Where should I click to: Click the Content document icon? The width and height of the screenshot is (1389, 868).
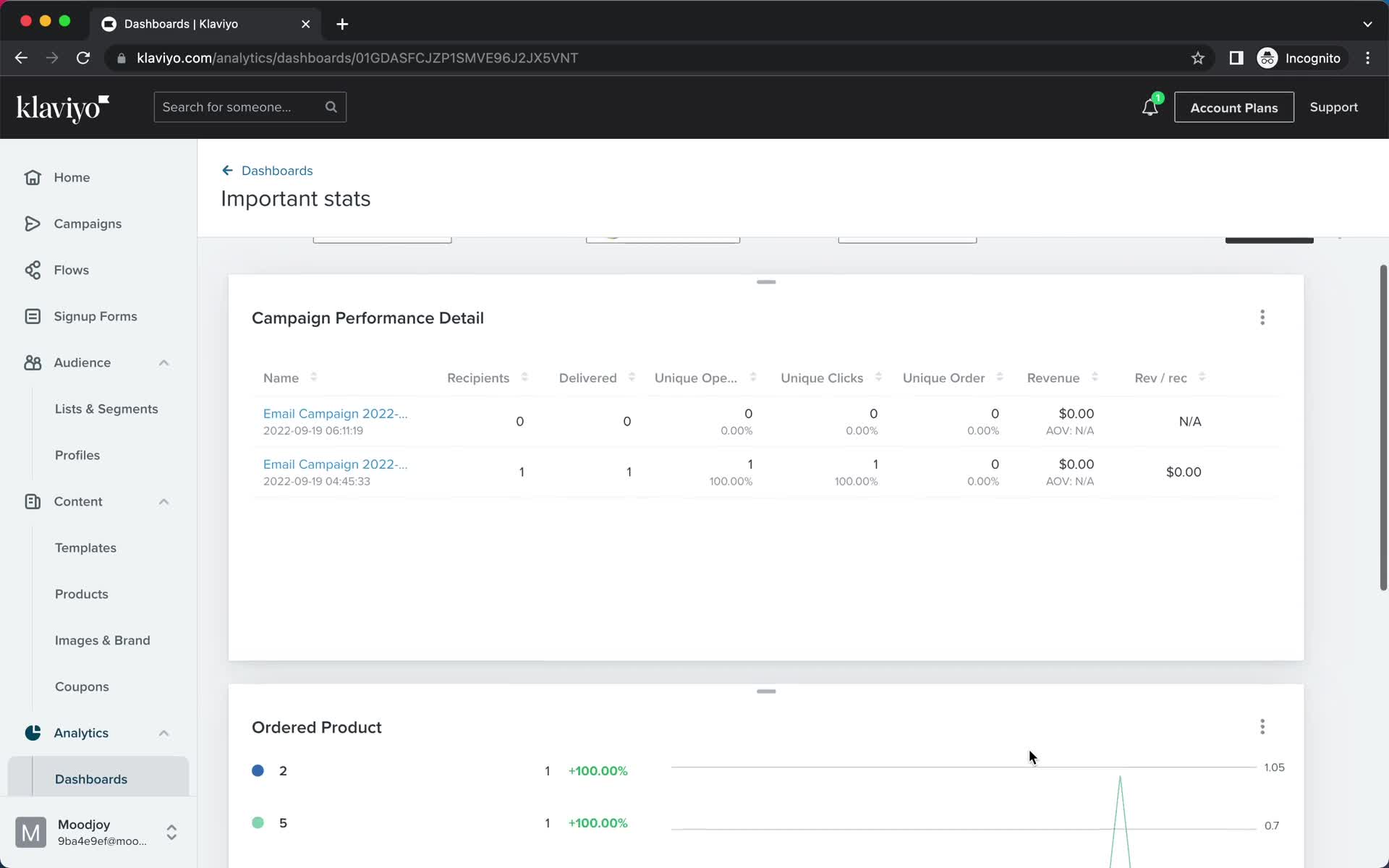33,501
